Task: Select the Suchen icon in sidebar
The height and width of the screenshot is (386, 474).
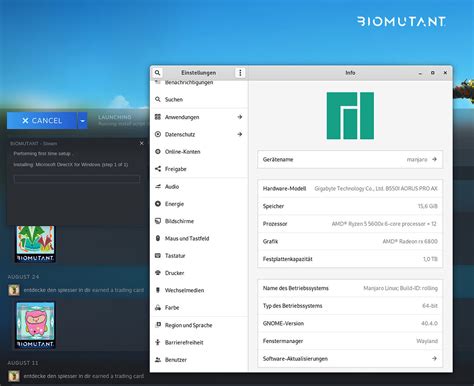Action: [158, 99]
